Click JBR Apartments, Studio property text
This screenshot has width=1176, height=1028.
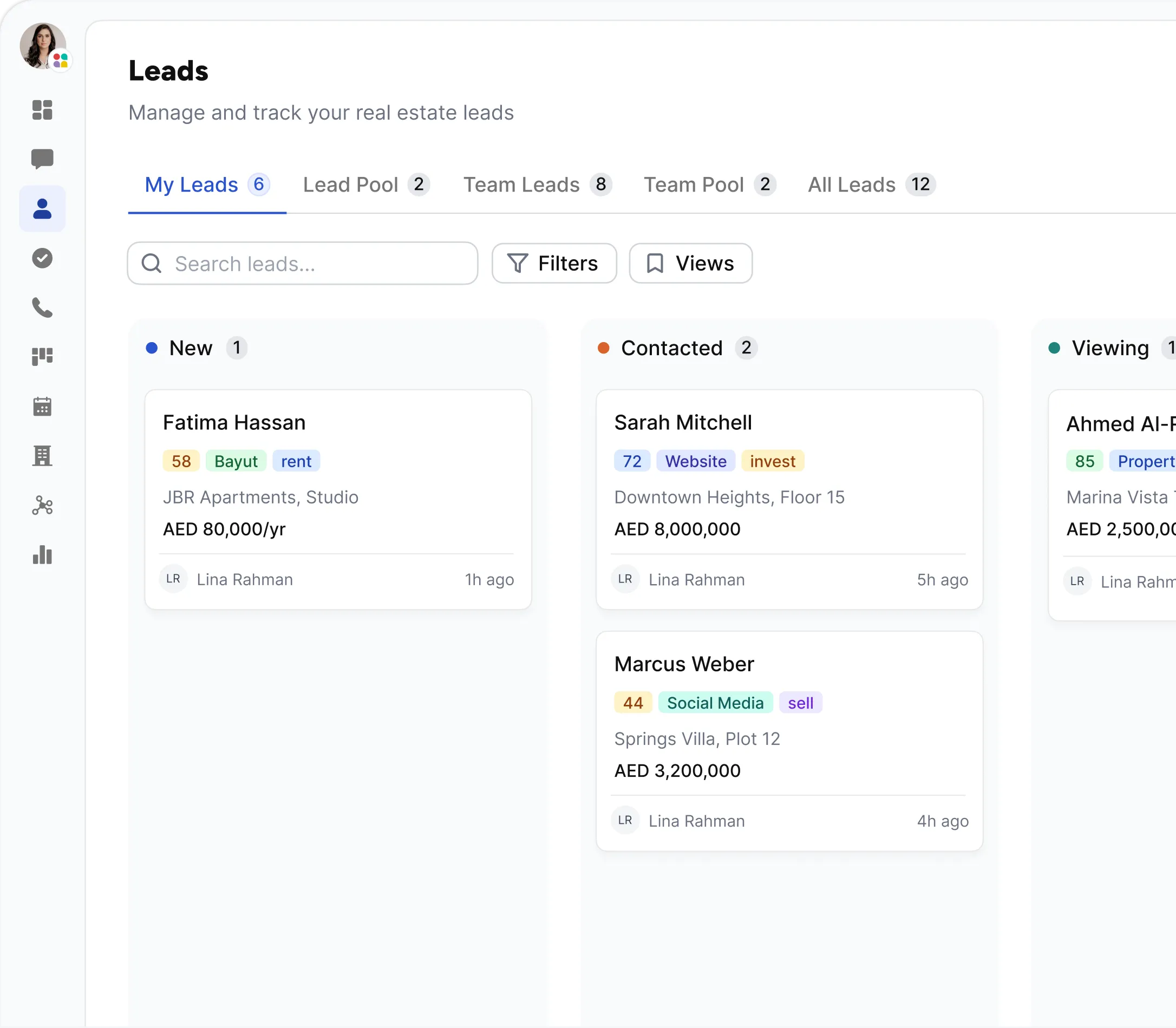[x=260, y=497]
